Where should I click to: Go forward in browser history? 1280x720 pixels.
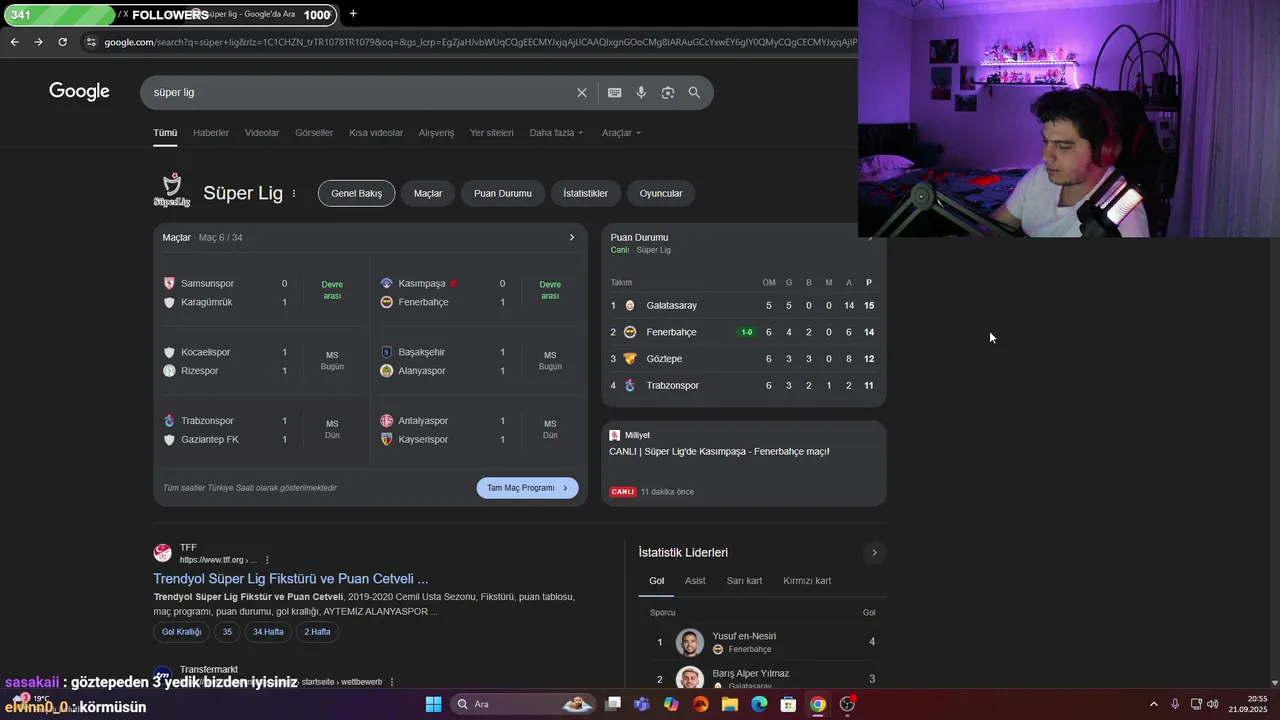tap(38, 42)
